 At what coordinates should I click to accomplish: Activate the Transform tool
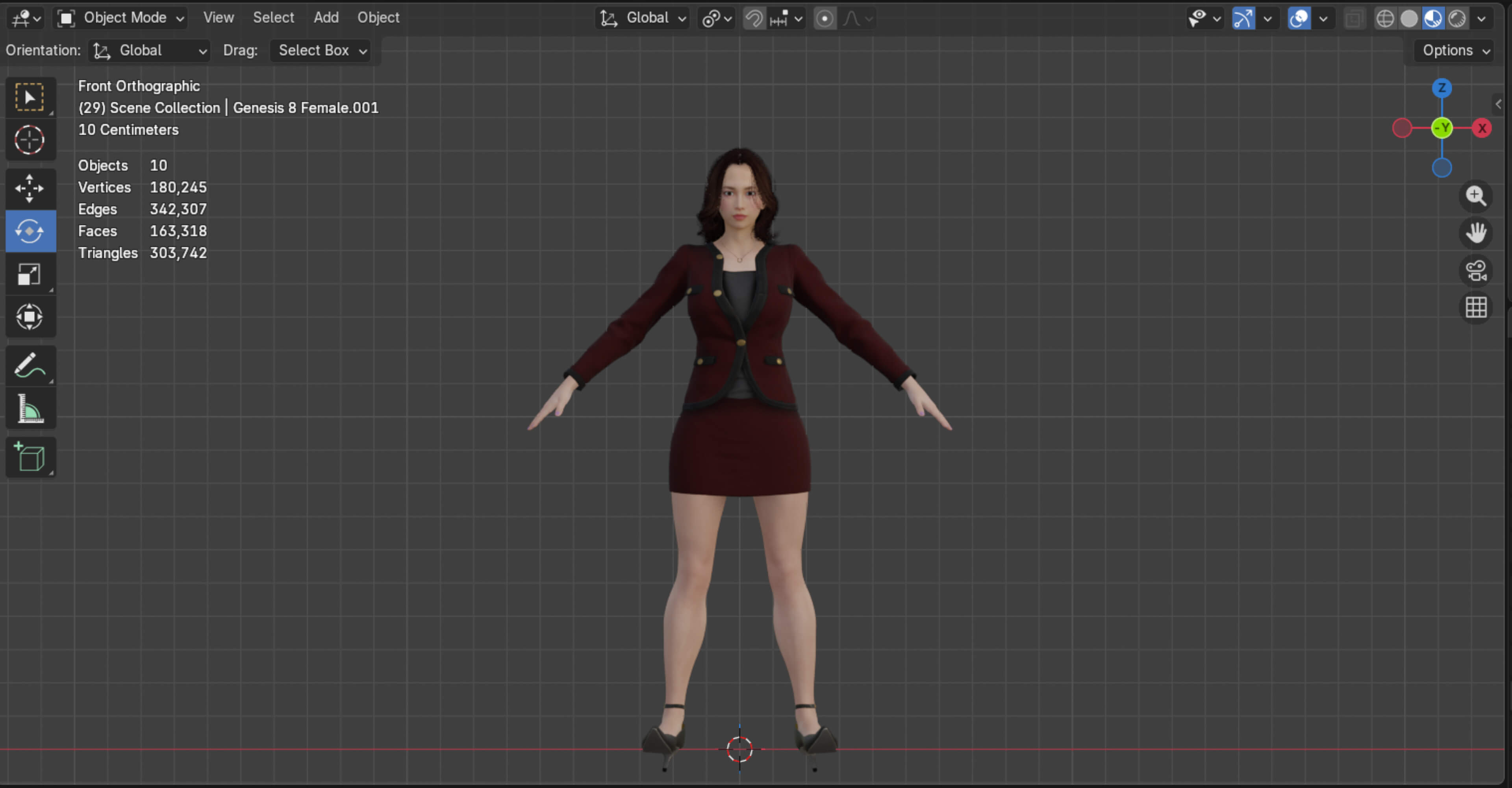pos(30,317)
